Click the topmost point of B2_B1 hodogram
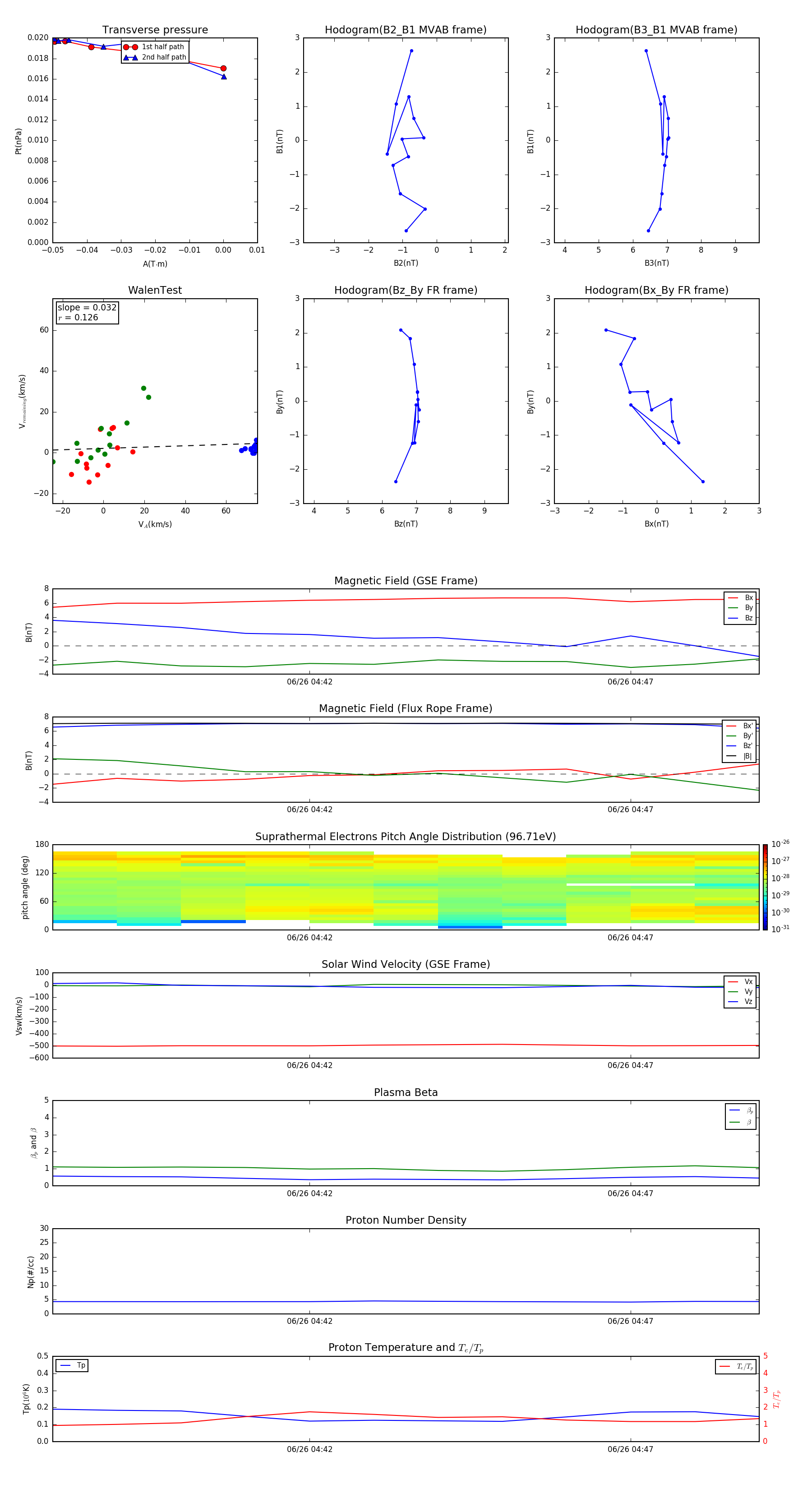 411,51
